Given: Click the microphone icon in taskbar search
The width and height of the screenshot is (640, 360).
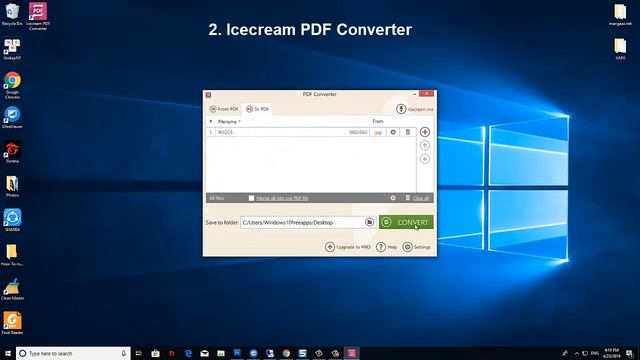Looking at the screenshot, I should (124, 353).
